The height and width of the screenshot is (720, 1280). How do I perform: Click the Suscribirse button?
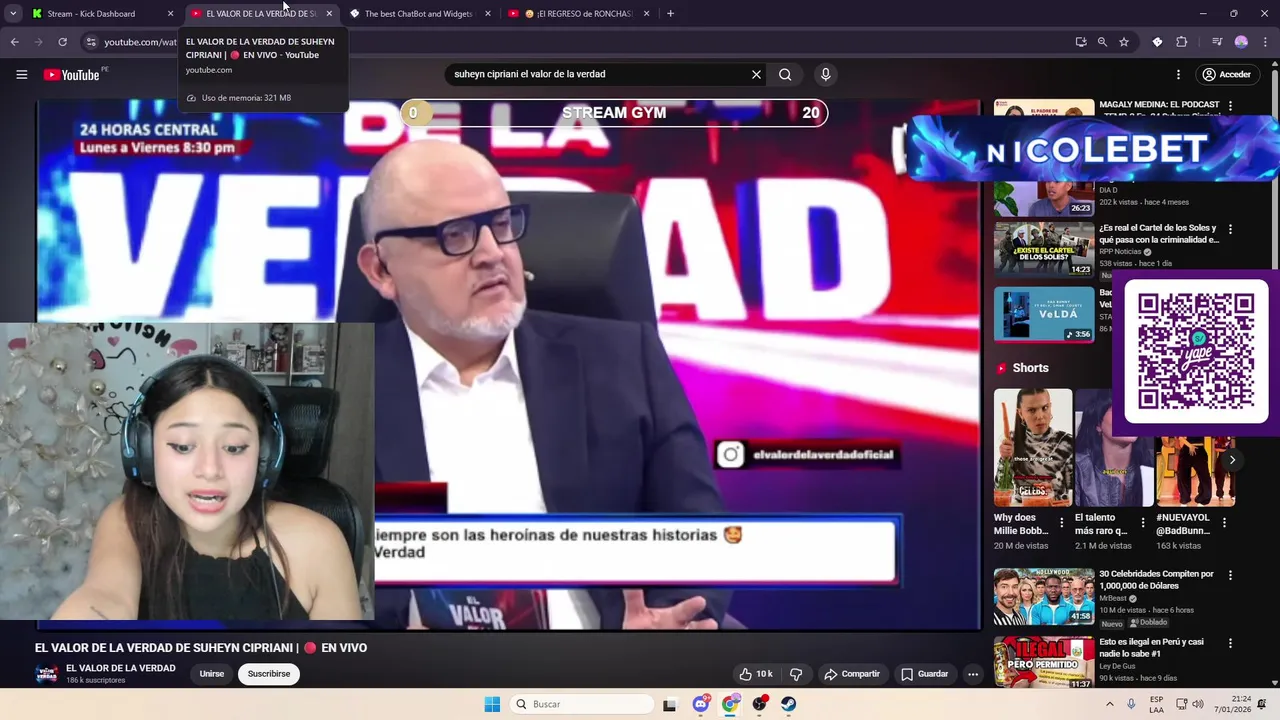point(269,674)
